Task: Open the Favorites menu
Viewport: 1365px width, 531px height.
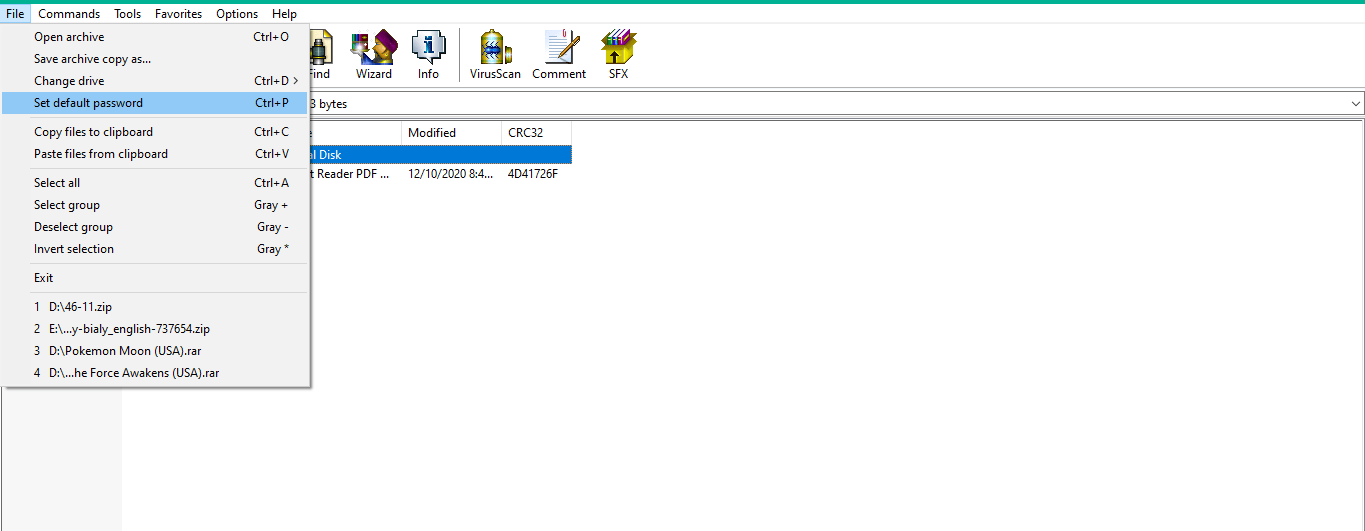Action: 178,14
